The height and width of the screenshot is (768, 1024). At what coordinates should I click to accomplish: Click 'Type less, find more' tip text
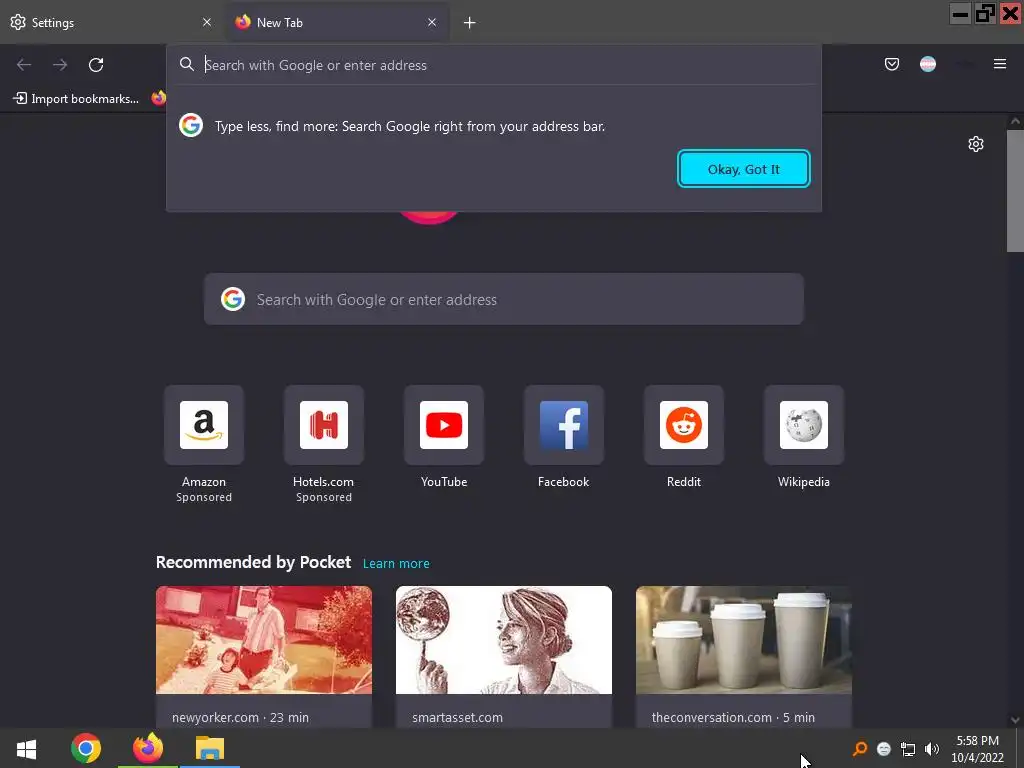[409, 126]
